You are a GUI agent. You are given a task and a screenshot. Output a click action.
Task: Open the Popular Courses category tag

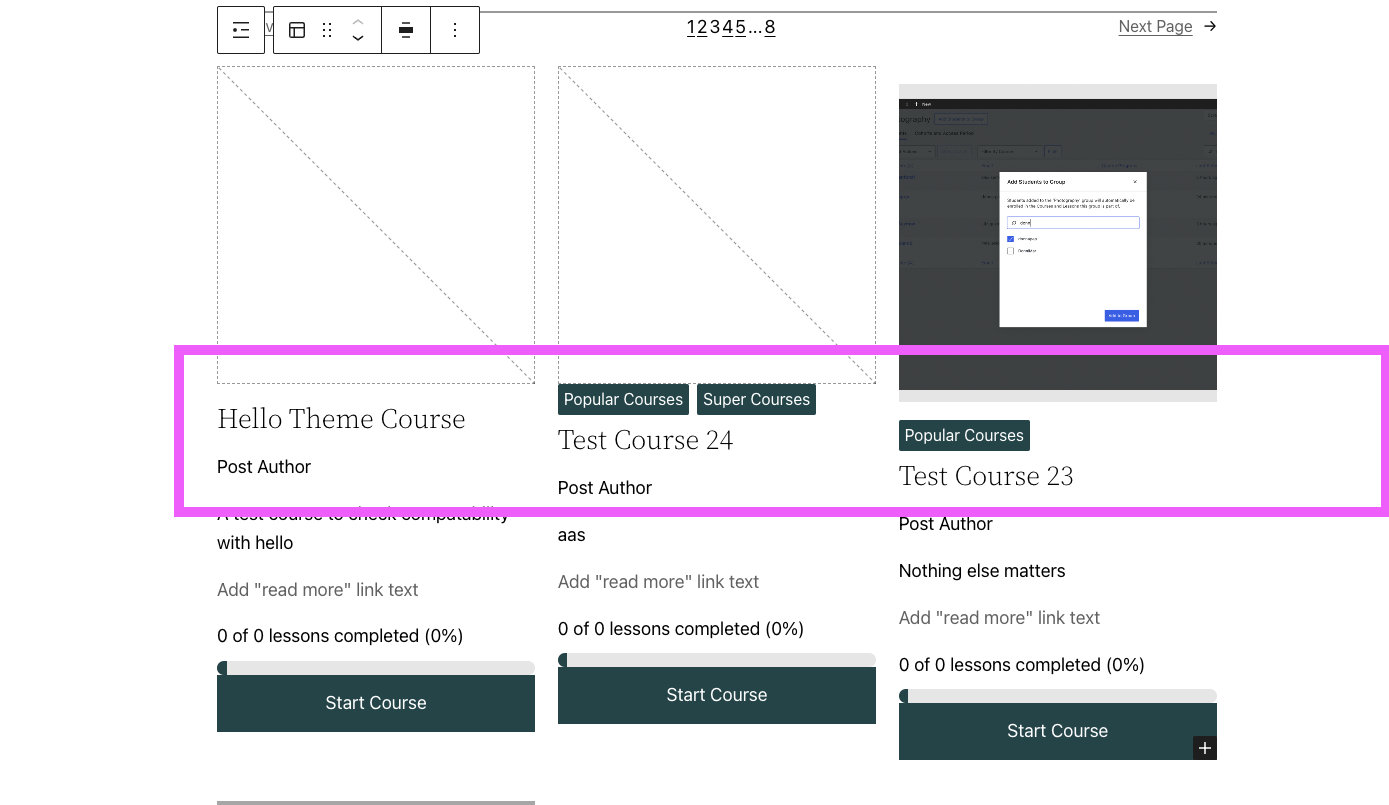[x=622, y=399]
